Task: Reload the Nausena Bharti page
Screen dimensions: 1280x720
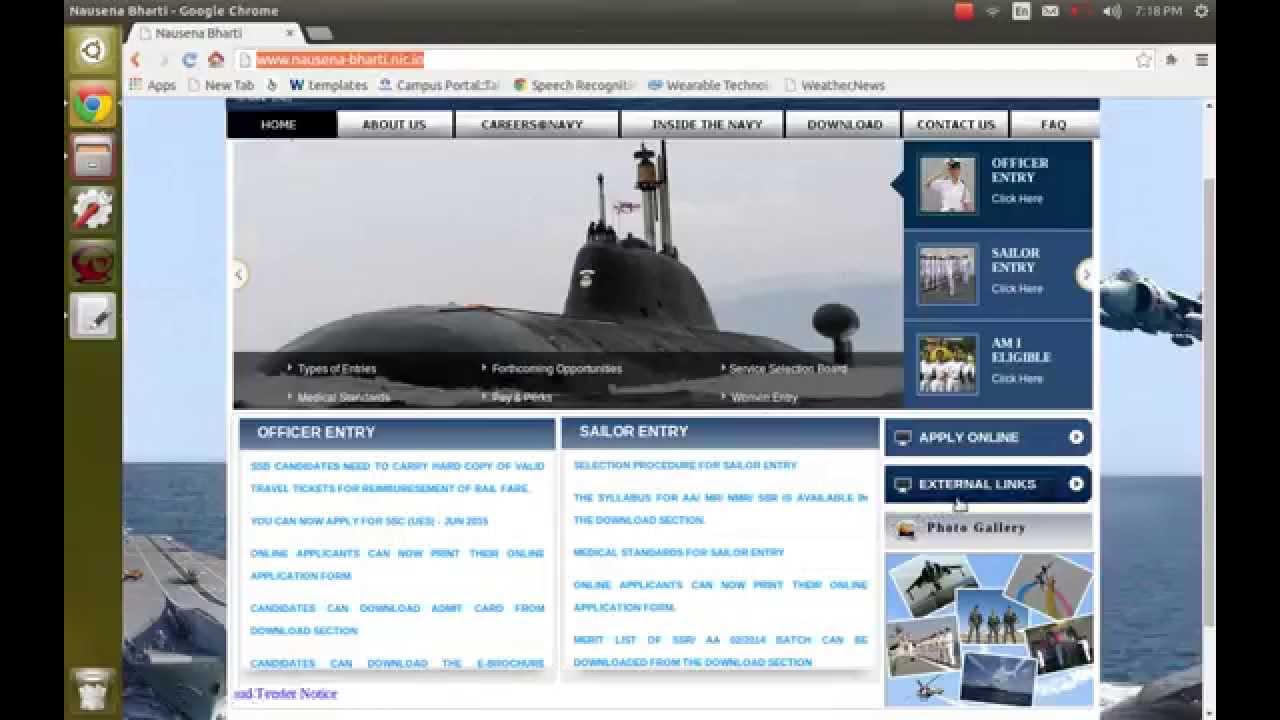Action: 189,60
